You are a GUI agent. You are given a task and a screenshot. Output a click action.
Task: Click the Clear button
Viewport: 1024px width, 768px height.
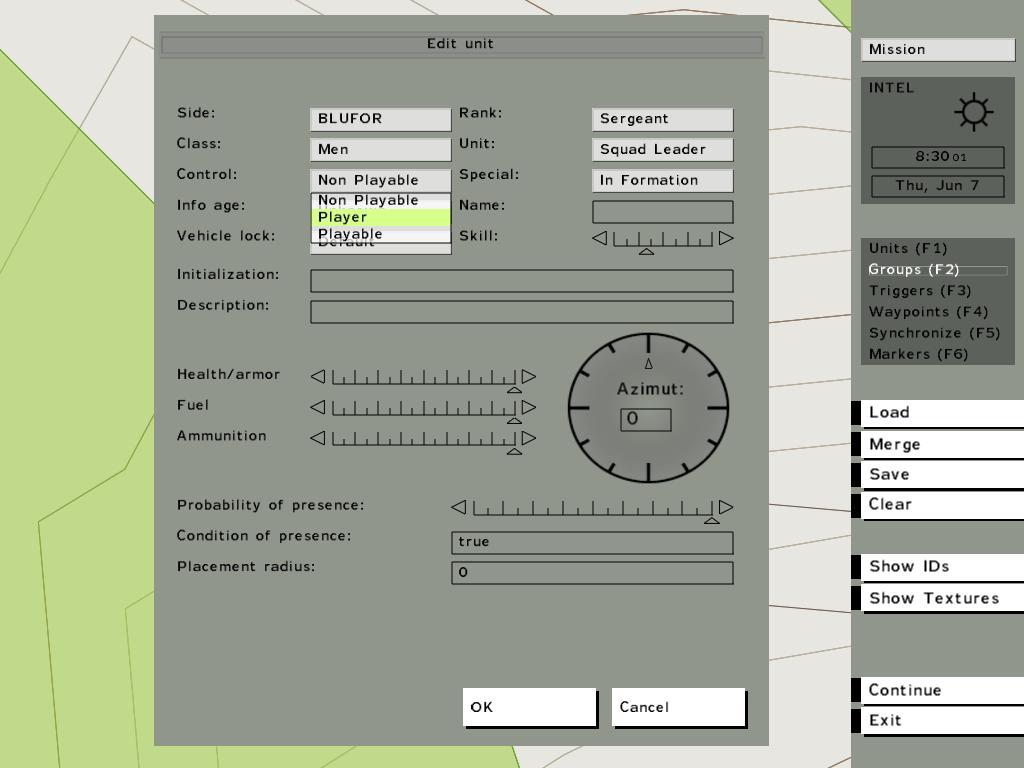click(938, 505)
